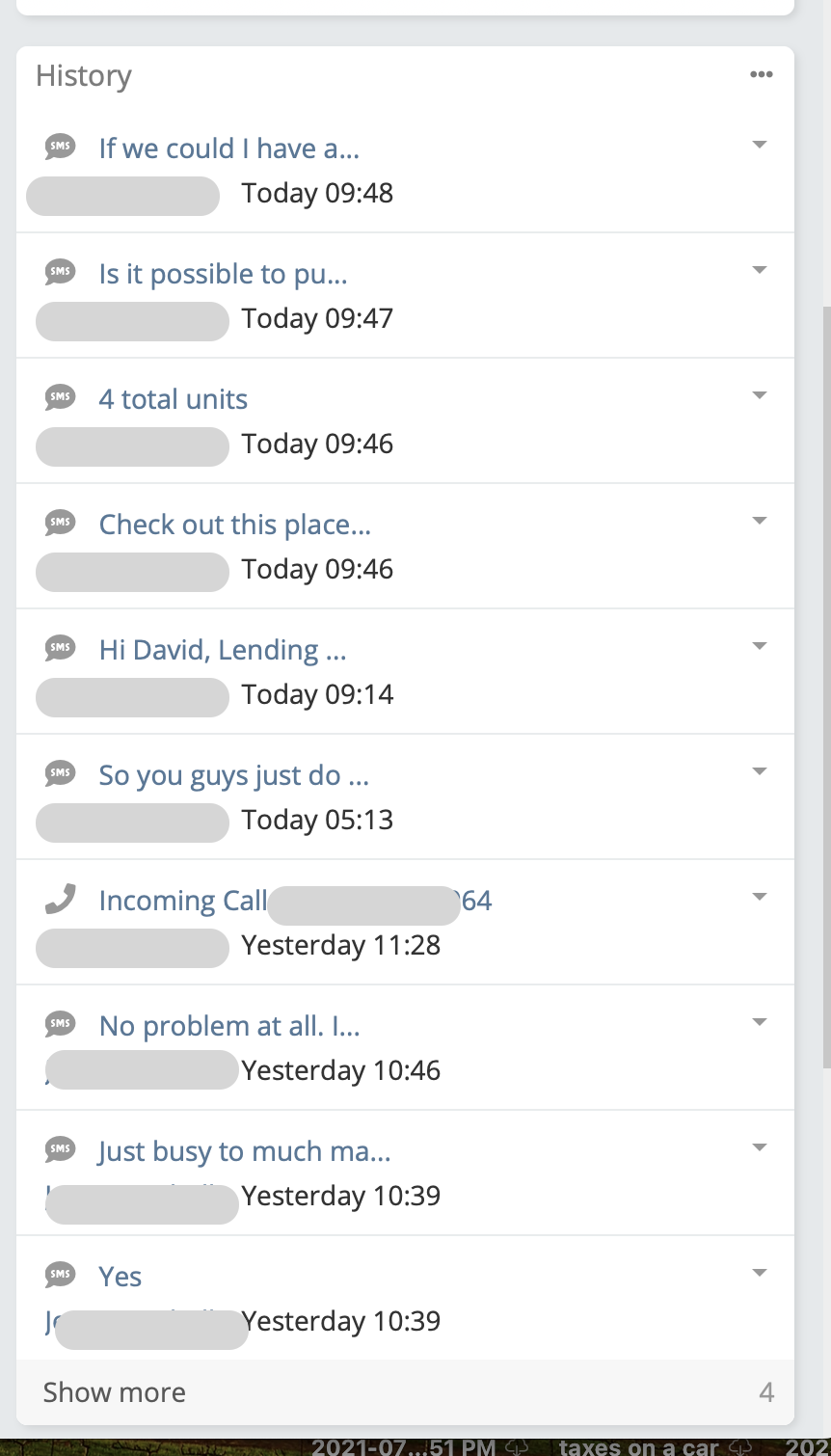Image resolution: width=831 pixels, height=1456 pixels.
Task: Click SMS icon beside 'Hi David, Lending ...'
Action: (x=60, y=649)
